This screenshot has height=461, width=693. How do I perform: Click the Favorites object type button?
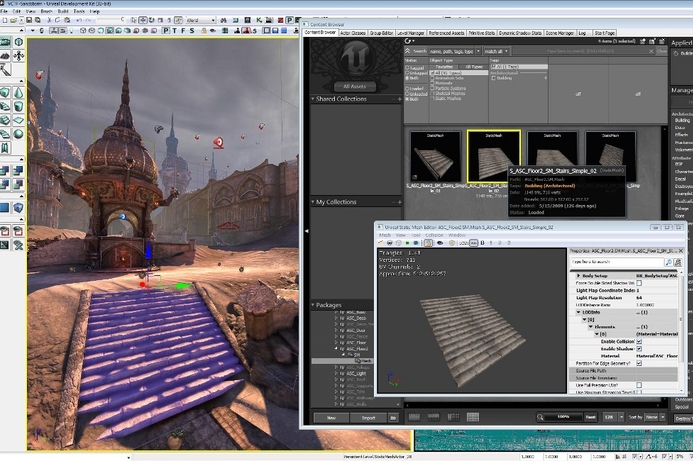click(x=444, y=67)
